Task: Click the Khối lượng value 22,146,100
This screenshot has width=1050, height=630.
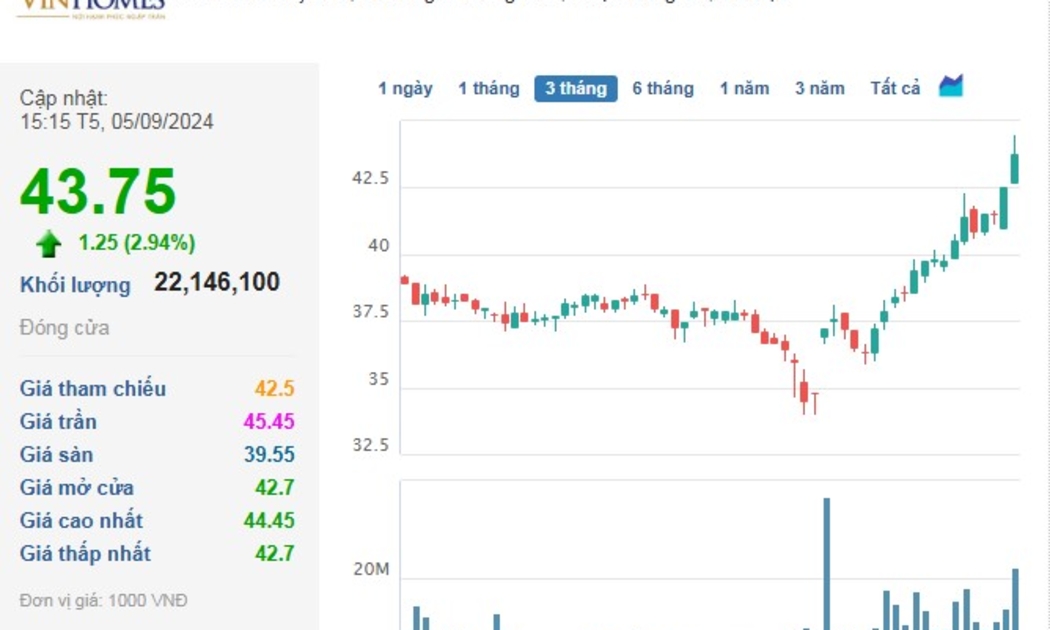Action: 217,283
